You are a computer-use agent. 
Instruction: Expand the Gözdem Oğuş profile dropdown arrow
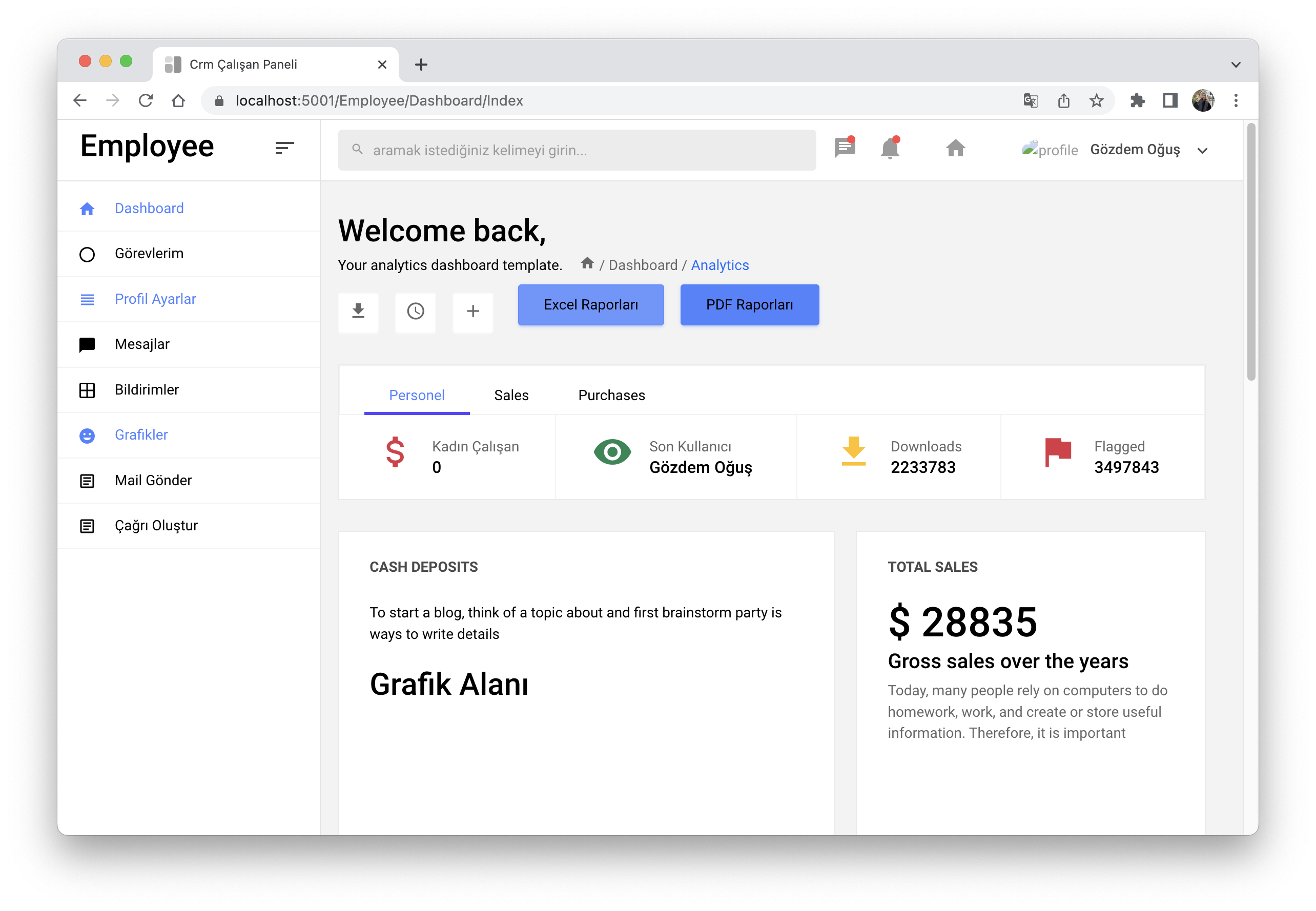(x=1202, y=151)
